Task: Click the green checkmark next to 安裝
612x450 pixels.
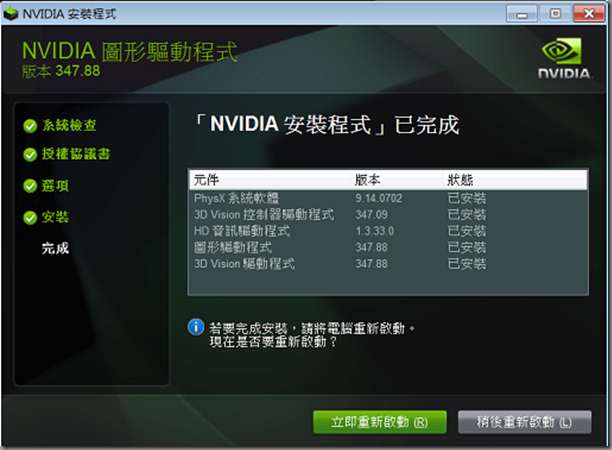Action: coord(30,217)
